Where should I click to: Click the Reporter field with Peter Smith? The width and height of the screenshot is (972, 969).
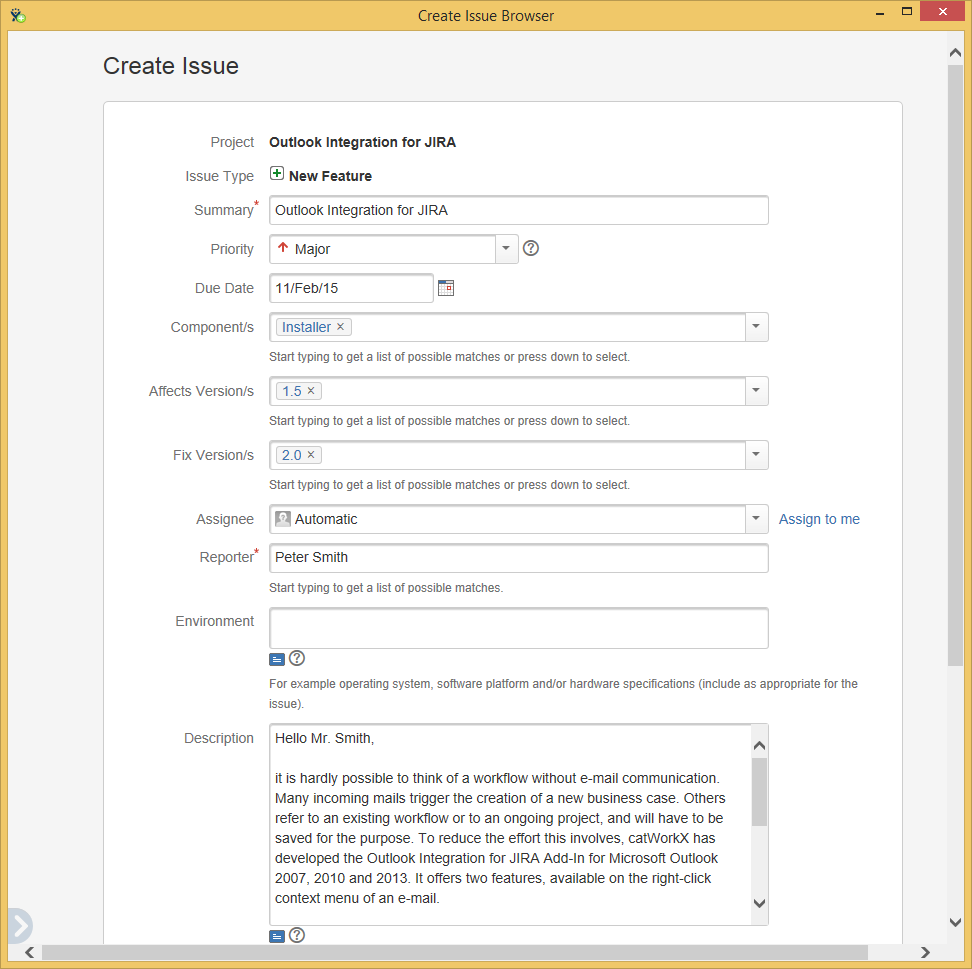click(518, 558)
